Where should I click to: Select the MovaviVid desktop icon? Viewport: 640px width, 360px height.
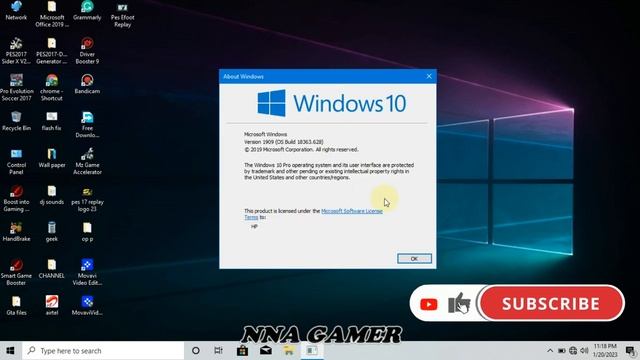coord(87,306)
